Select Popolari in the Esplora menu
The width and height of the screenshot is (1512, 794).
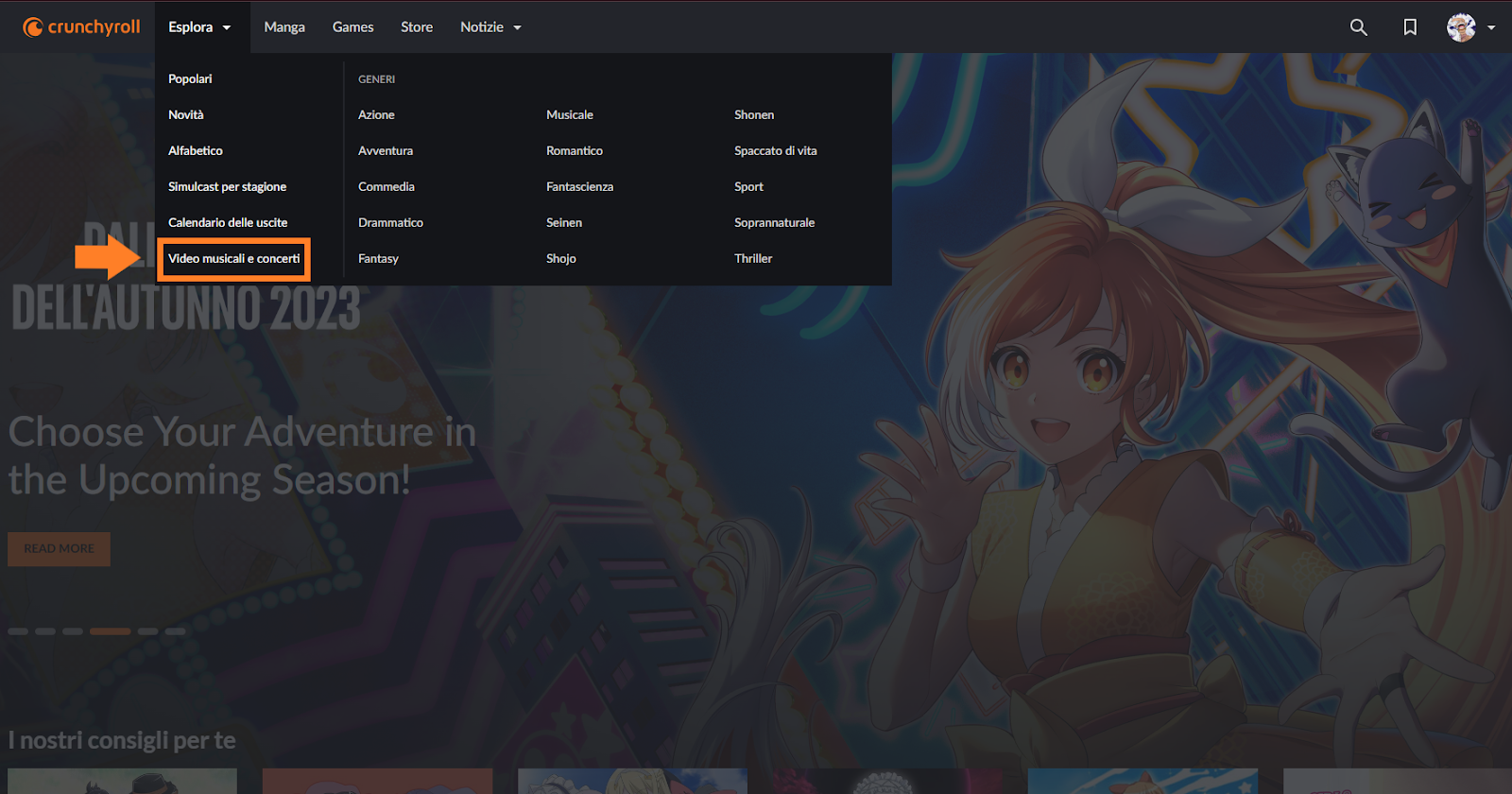coord(190,78)
